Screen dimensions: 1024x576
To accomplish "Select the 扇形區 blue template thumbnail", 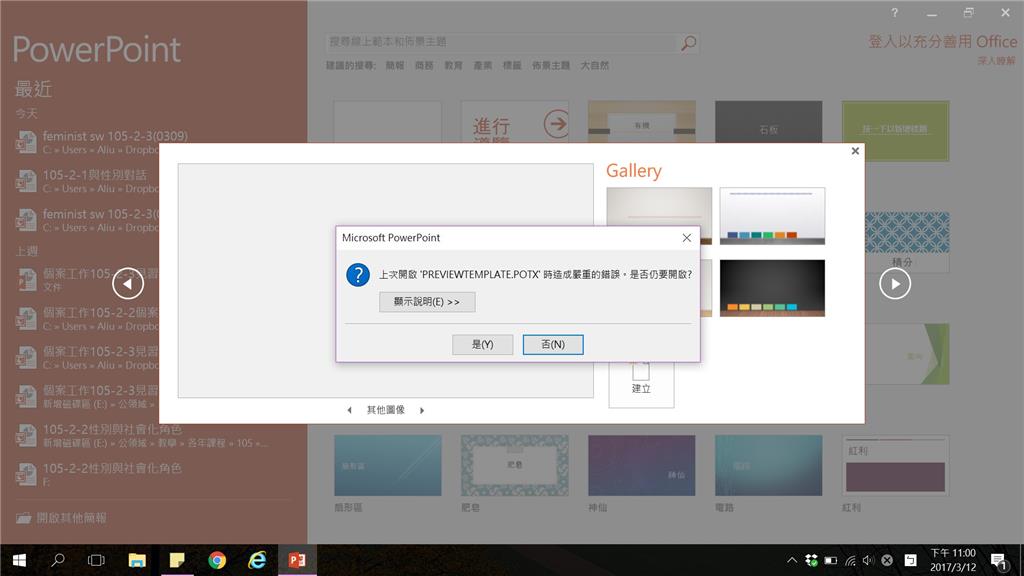I will [388, 466].
